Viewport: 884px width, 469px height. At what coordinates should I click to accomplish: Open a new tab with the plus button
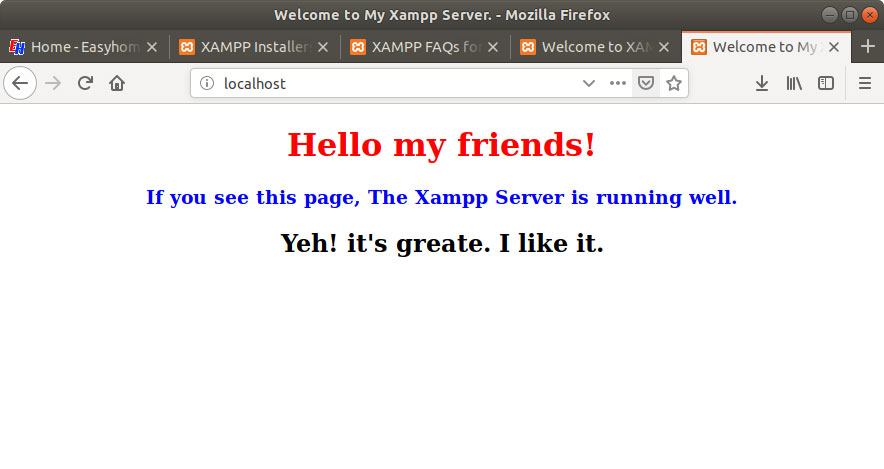(868, 47)
